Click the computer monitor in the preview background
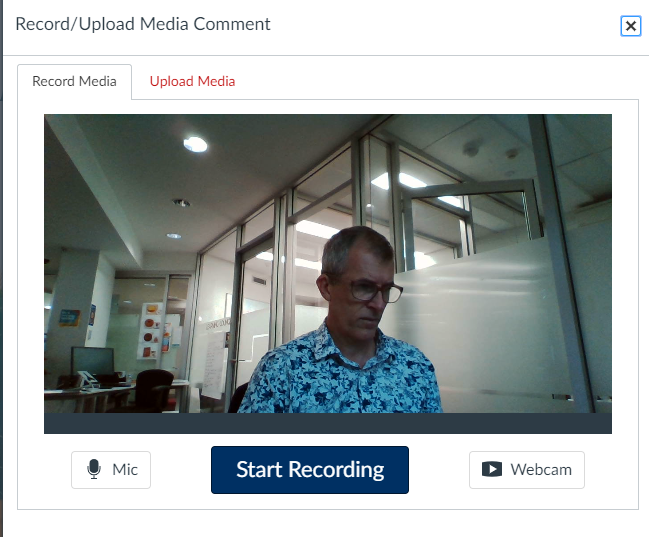 pos(92,361)
